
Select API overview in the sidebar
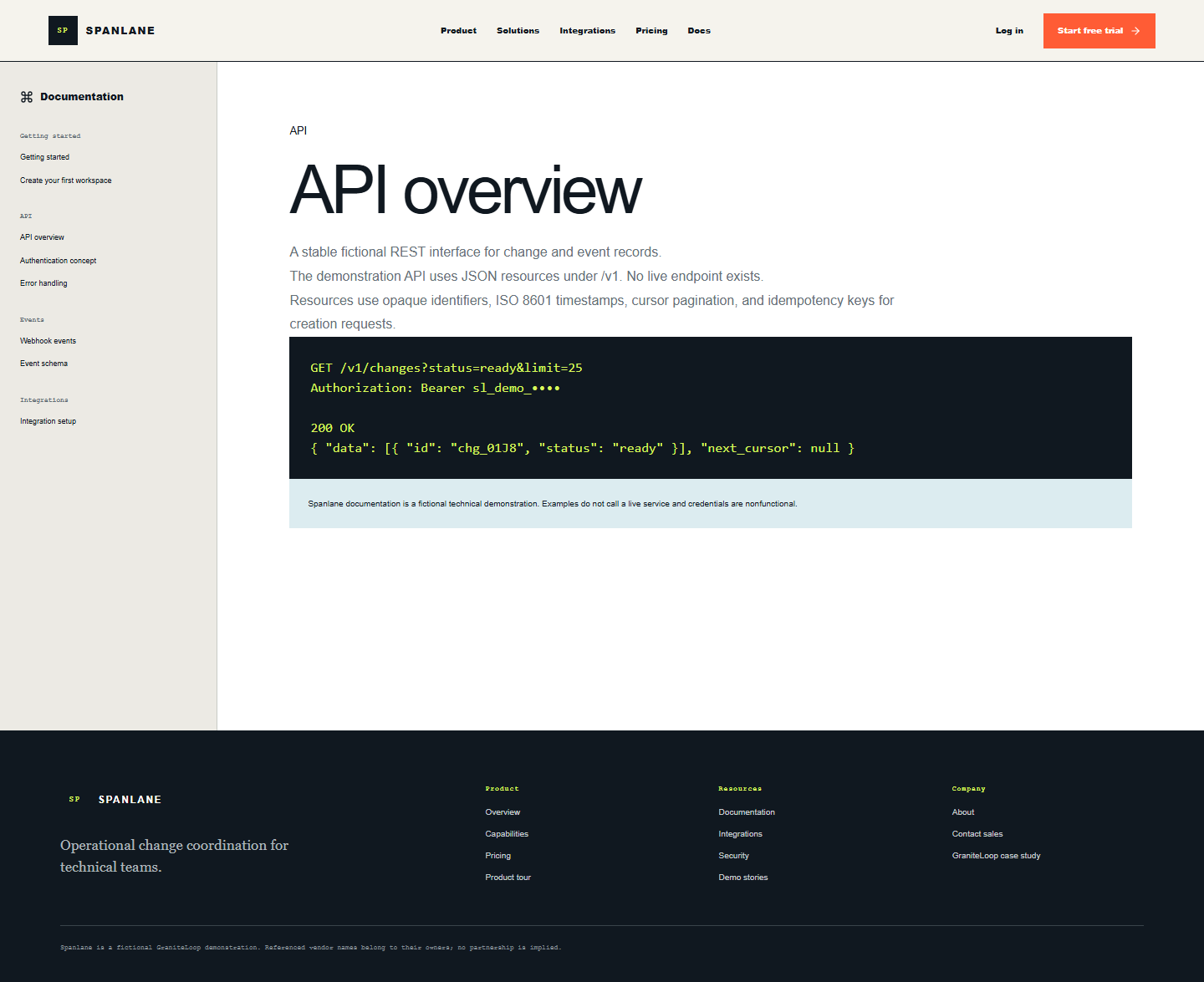click(42, 237)
